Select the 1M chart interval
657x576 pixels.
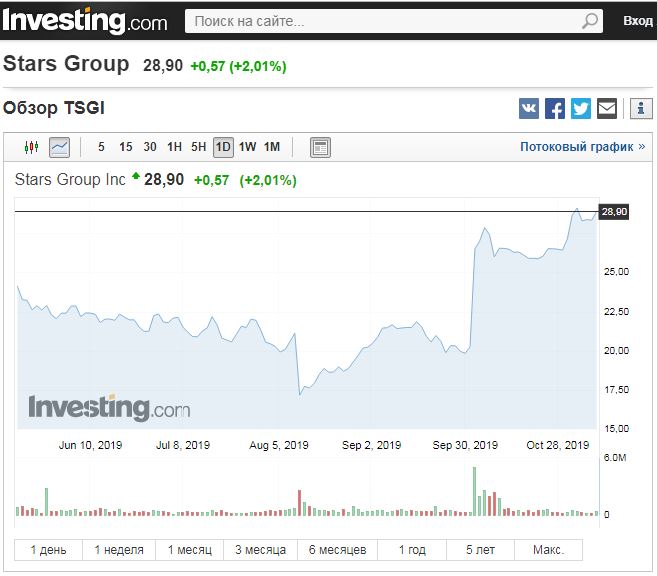click(272, 147)
